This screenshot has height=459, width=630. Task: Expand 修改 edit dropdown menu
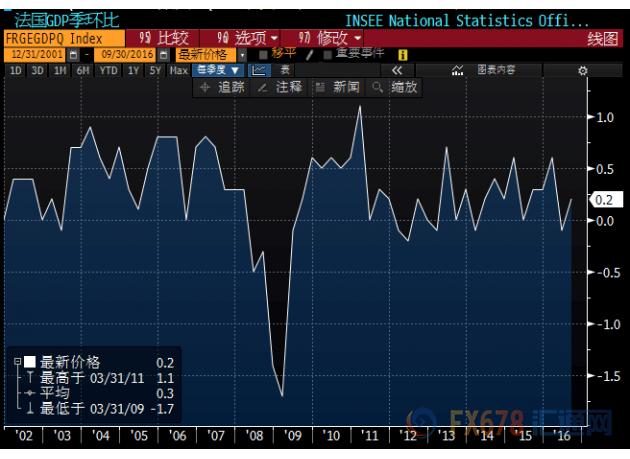coord(329,39)
